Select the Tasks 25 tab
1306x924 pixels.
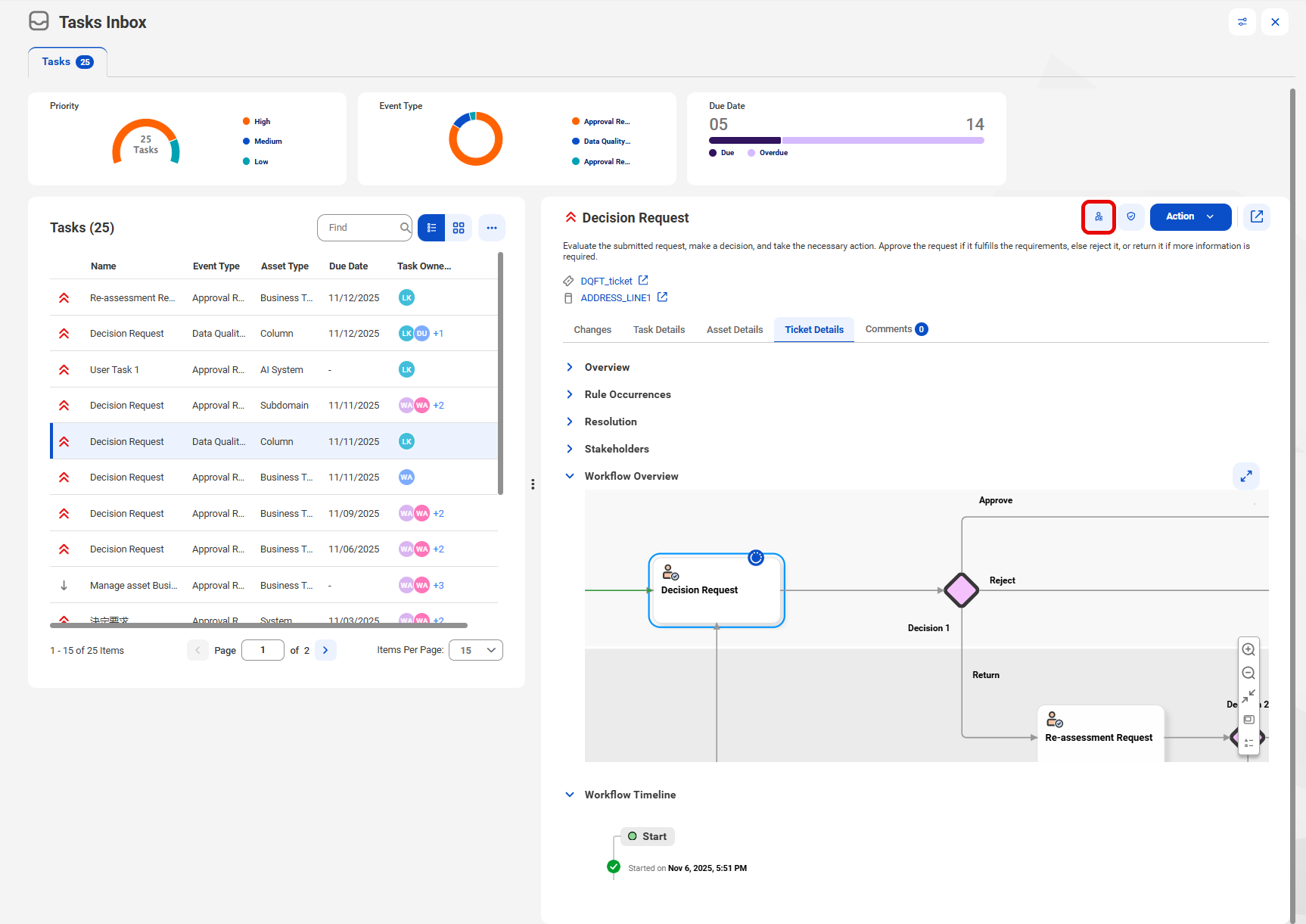point(67,62)
